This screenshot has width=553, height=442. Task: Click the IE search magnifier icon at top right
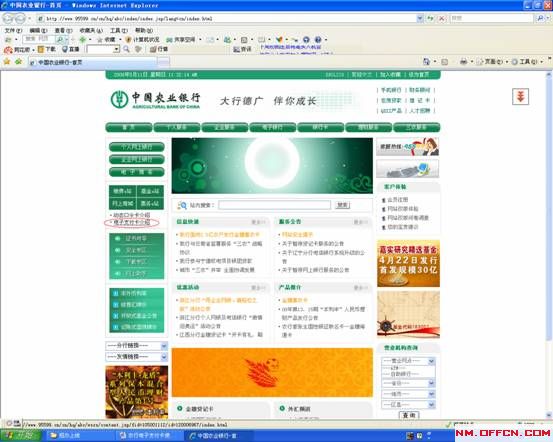540,18
